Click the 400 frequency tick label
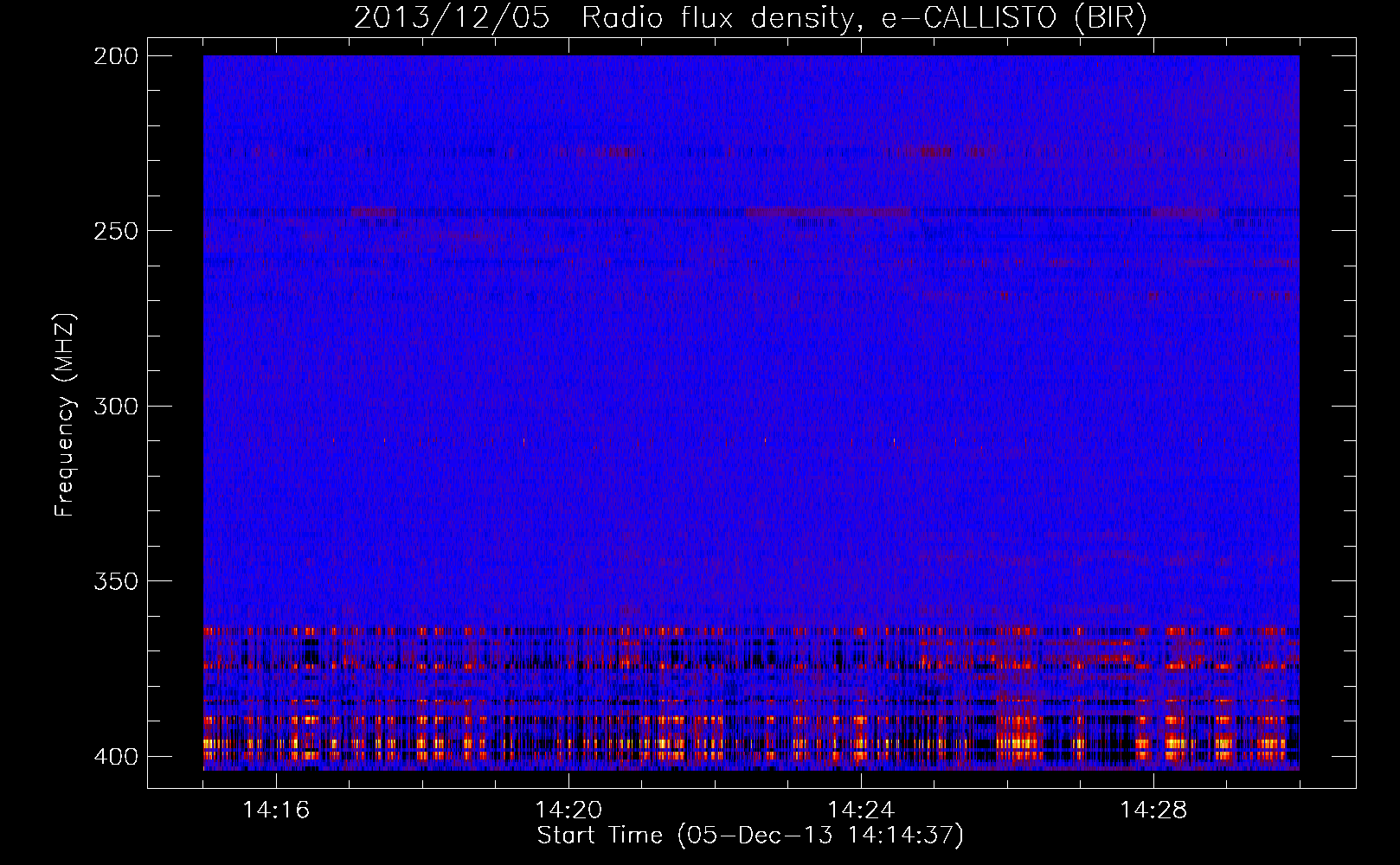Viewport: 1400px width, 865px height. tap(115, 756)
